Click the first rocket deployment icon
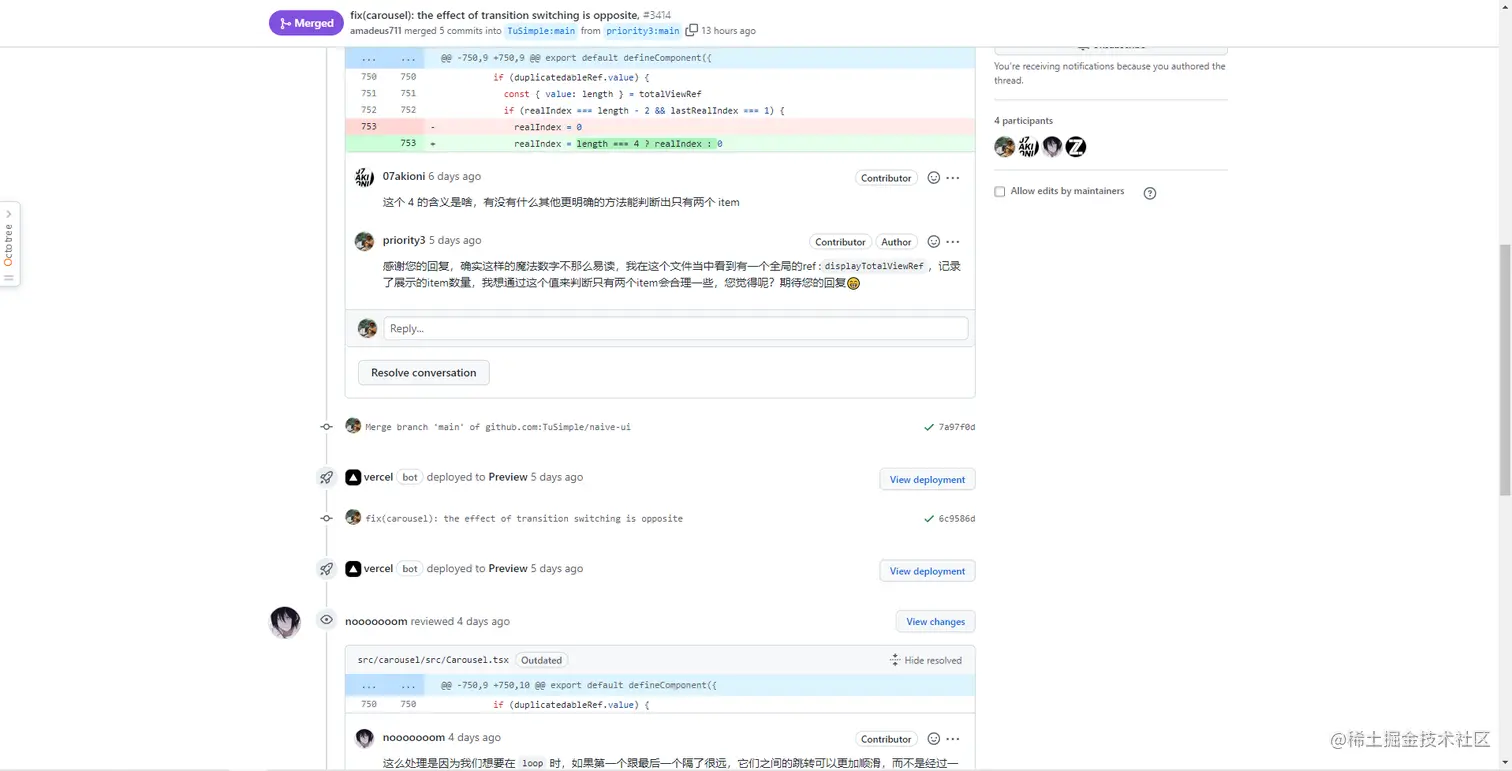 coord(326,477)
